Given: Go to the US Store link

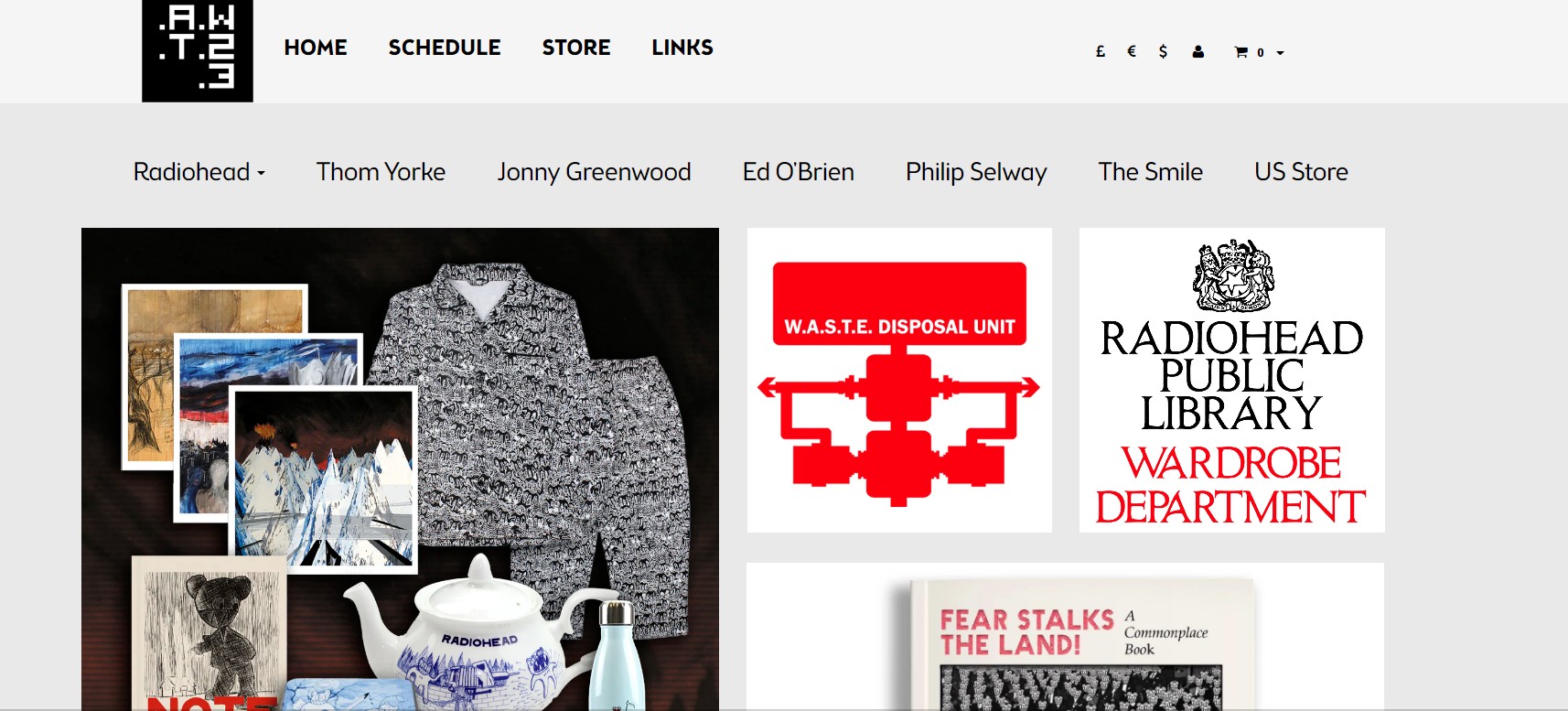Looking at the screenshot, I should tap(1301, 172).
